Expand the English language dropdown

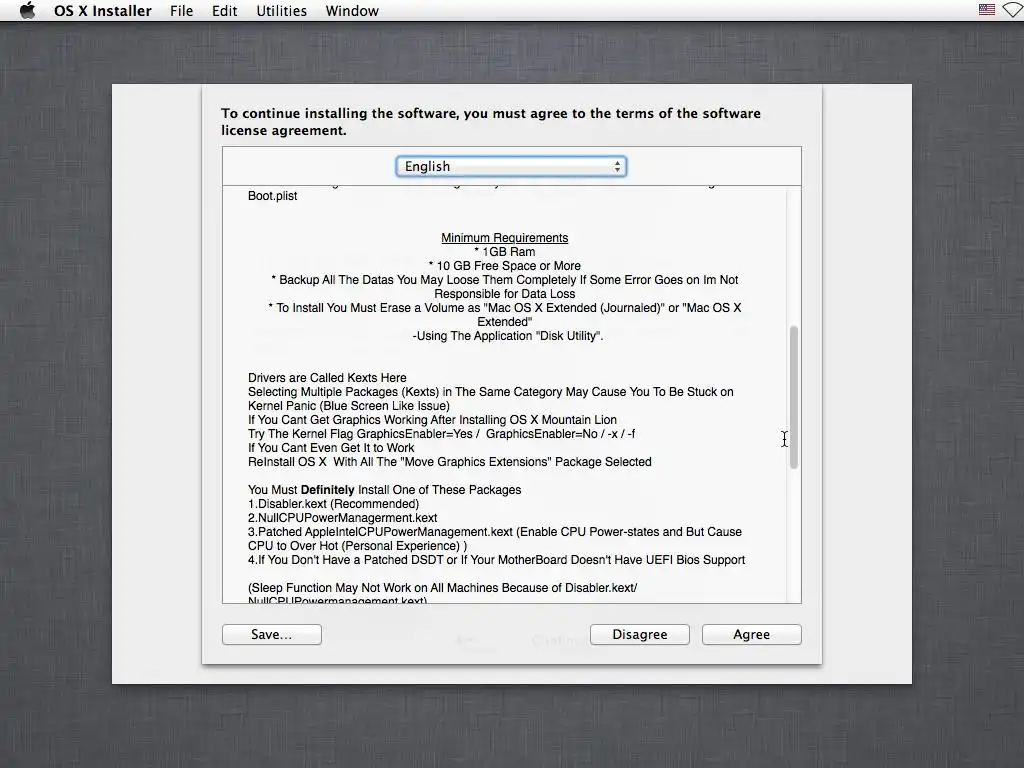(511, 167)
